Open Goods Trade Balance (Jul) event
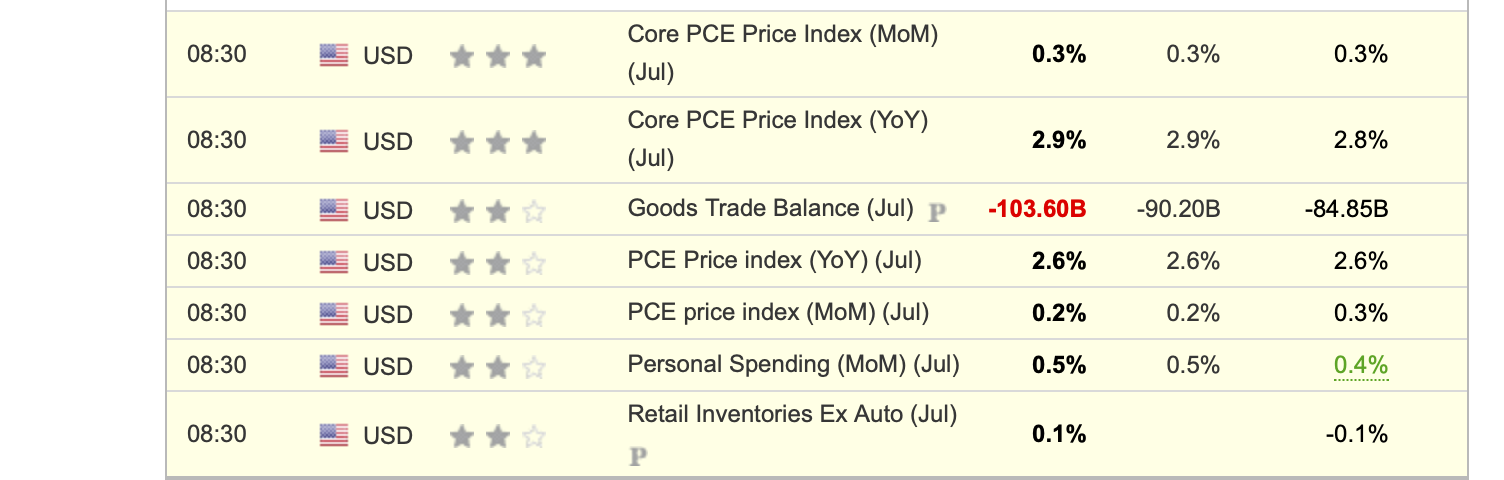The image size is (1504, 480). click(769, 208)
